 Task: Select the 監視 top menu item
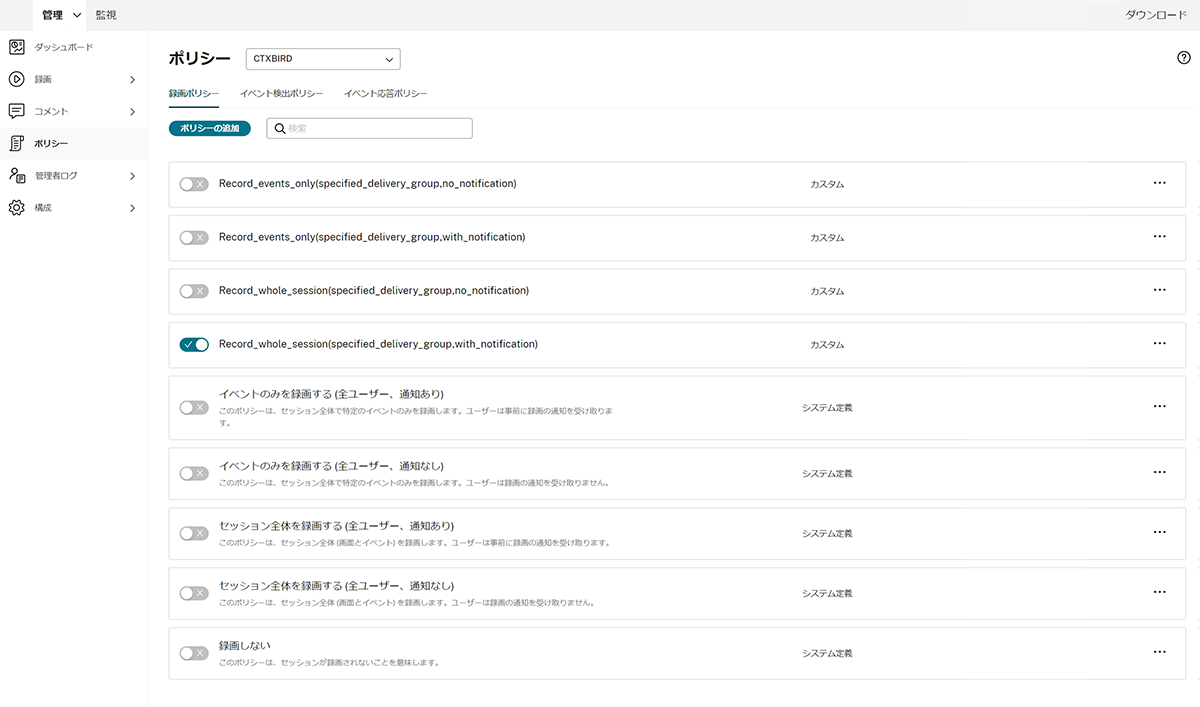point(106,15)
